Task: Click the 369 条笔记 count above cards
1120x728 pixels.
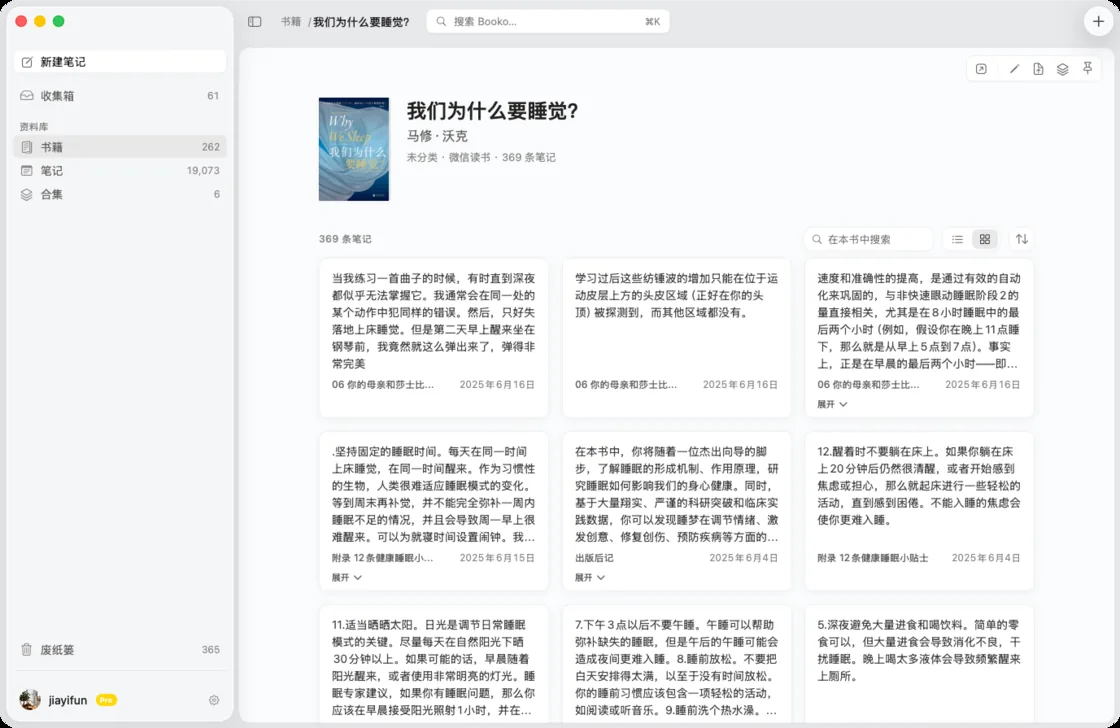Action: click(x=345, y=239)
